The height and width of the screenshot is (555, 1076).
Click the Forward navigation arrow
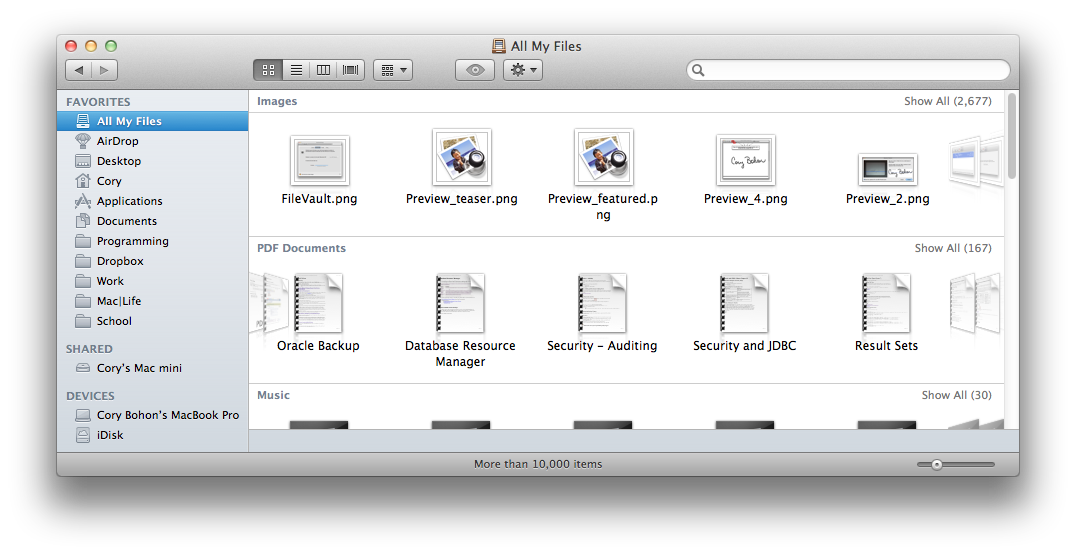coord(105,70)
